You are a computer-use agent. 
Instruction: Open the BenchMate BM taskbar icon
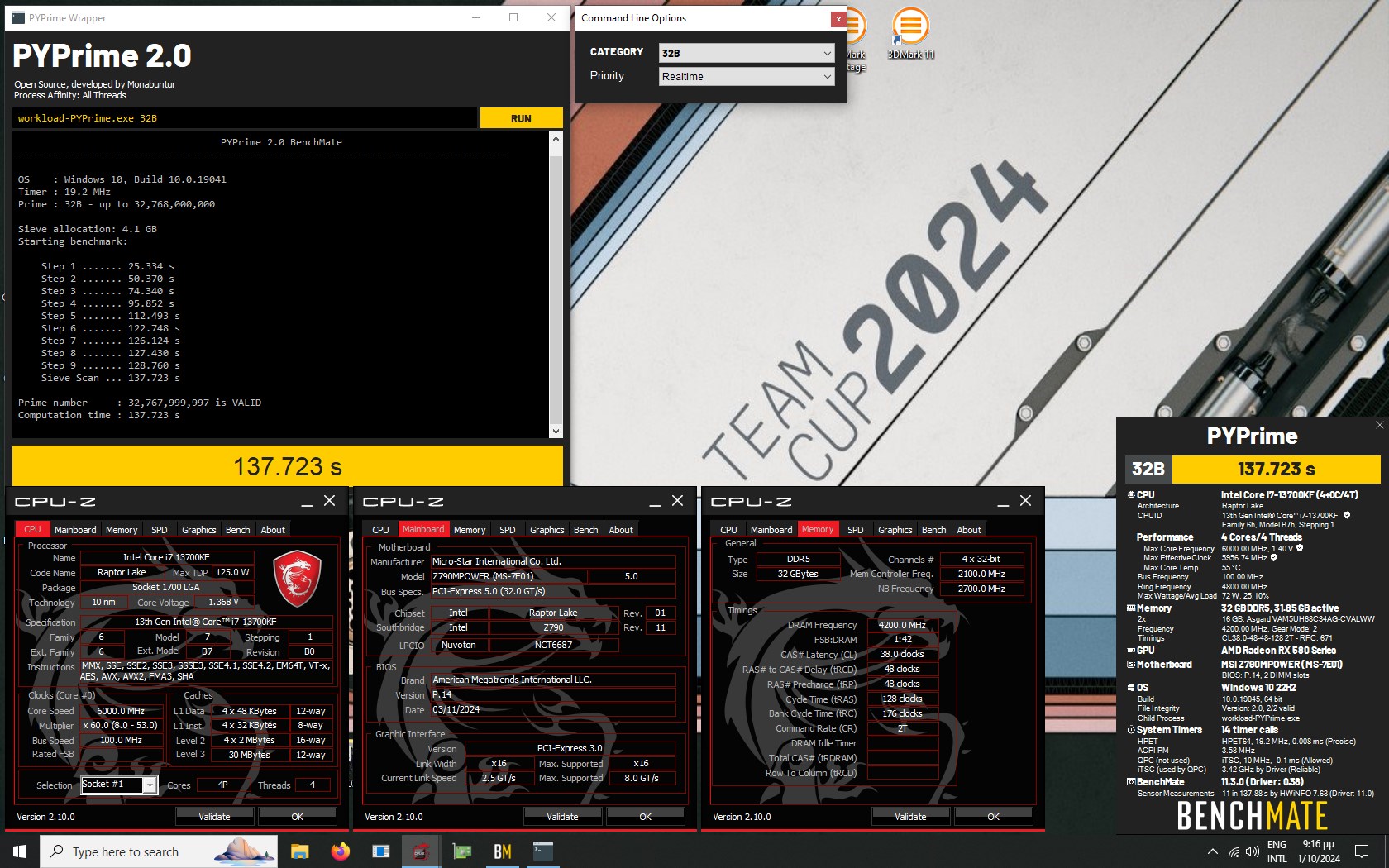click(502, 851)
